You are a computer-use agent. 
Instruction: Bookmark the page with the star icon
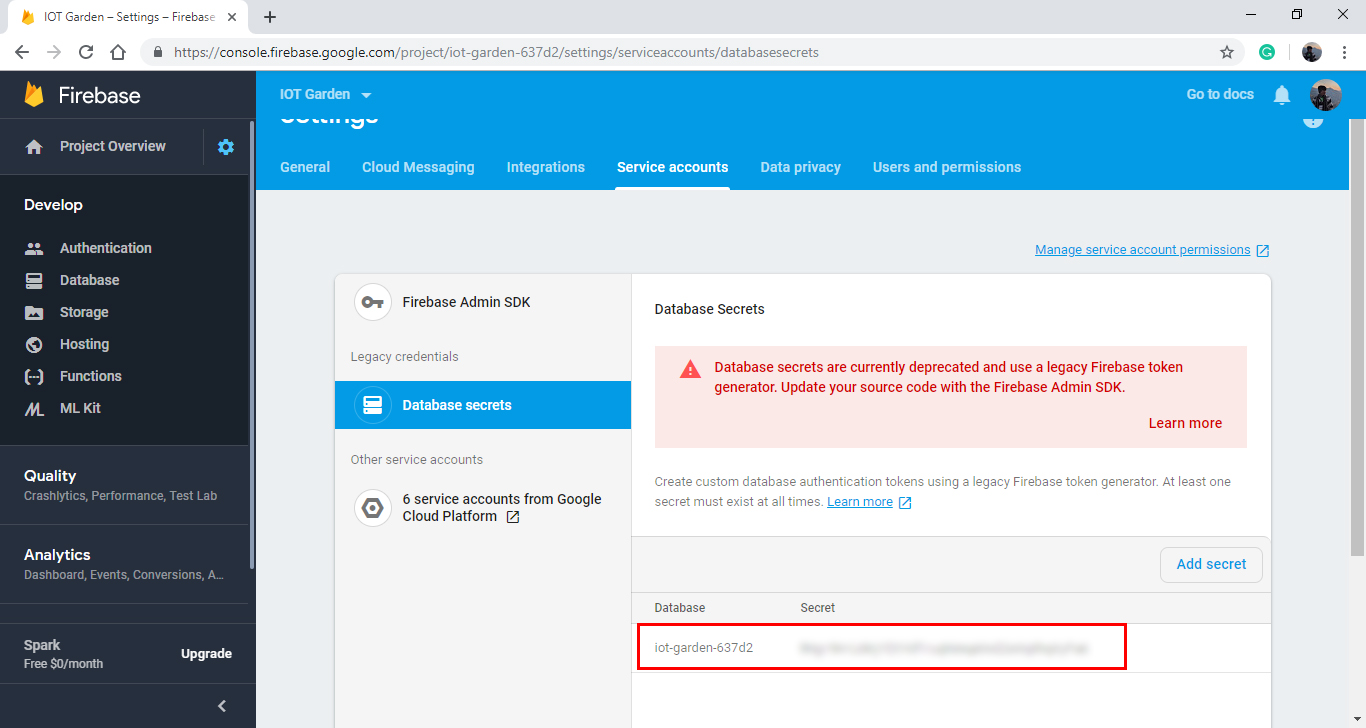pyautogui.click(x=1227, y=51)
